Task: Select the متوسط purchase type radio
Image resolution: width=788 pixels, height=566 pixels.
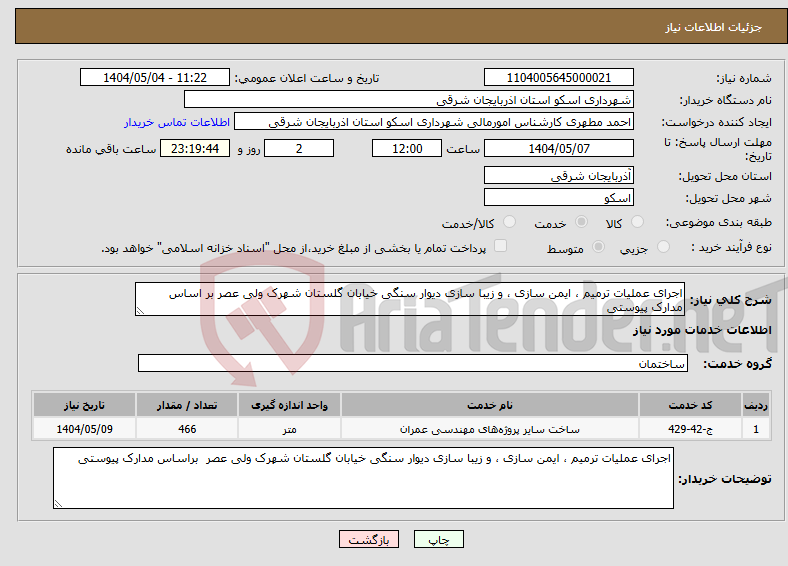Action: point(599,246)
